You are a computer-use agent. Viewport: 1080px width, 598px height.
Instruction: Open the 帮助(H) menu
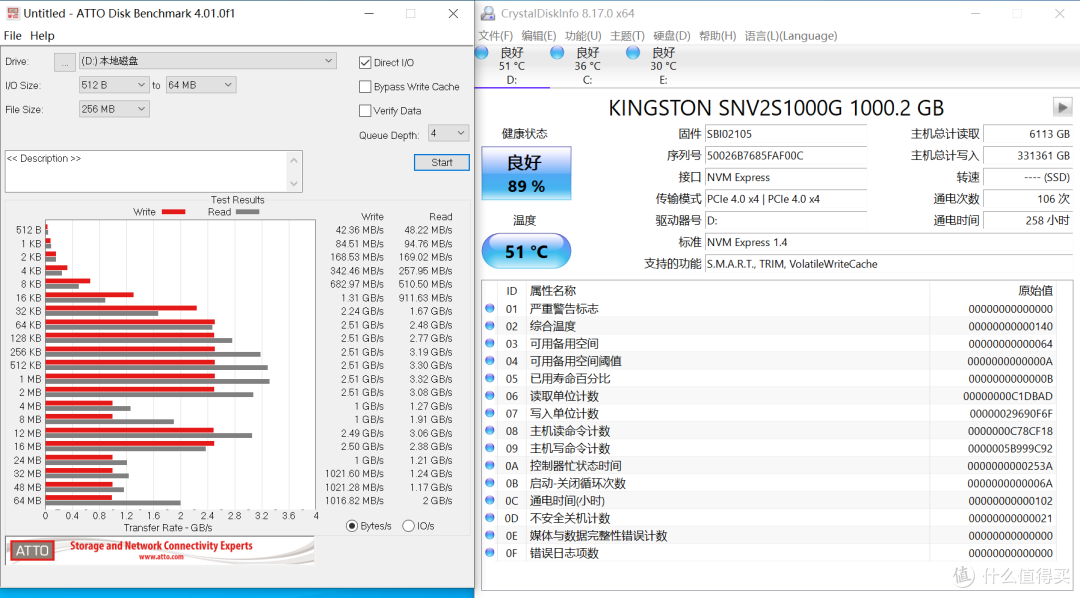717,36
